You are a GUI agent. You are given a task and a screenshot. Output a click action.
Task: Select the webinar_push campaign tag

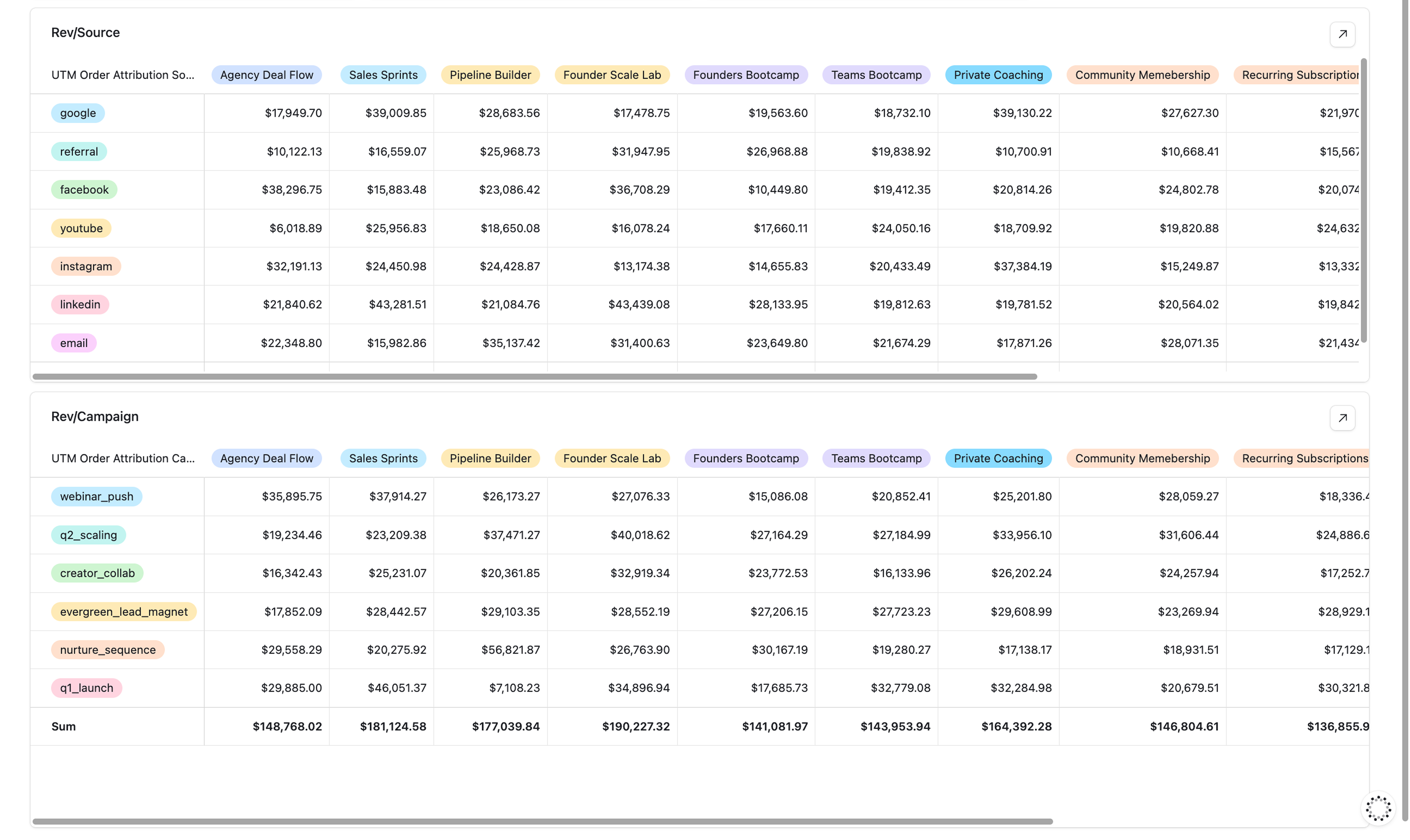click(x=96, y=496)
